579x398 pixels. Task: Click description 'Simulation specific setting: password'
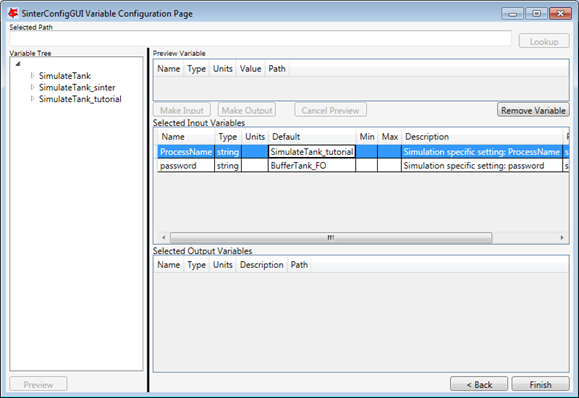[x=482, y=165]
